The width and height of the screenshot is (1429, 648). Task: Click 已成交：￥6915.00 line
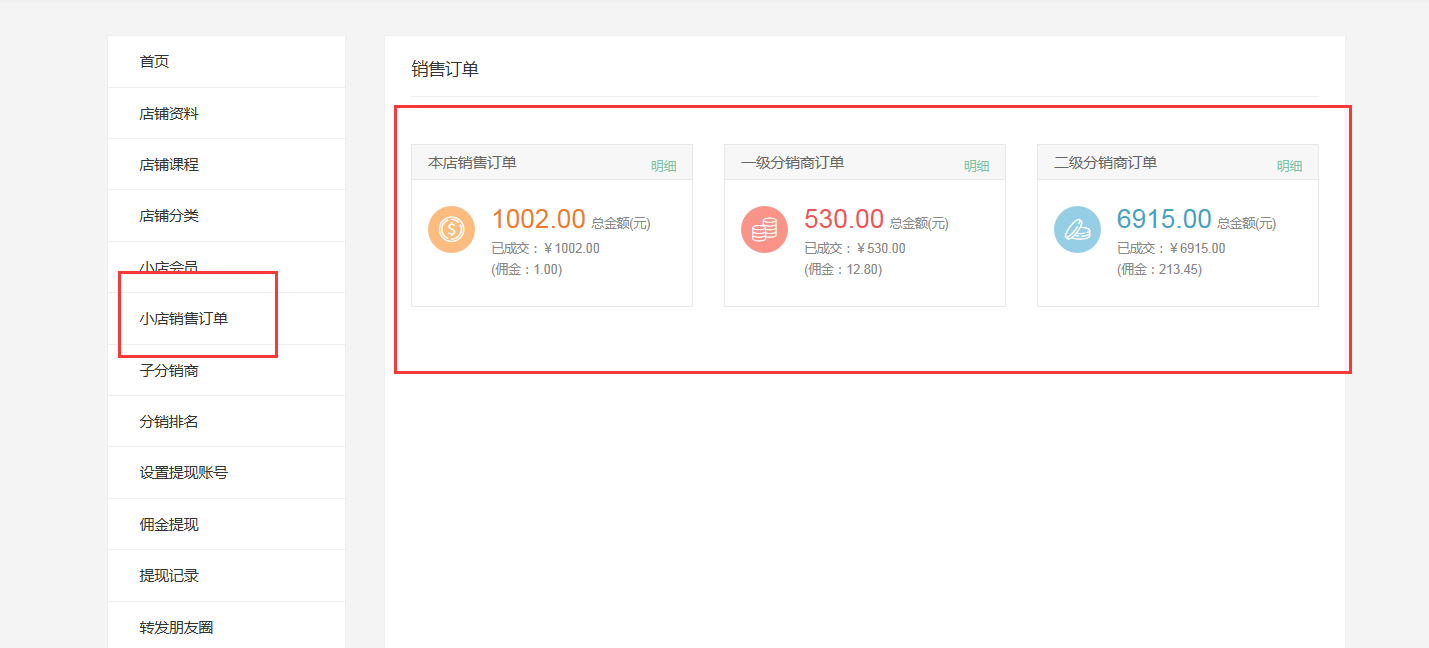click(x=1171, y=248)
